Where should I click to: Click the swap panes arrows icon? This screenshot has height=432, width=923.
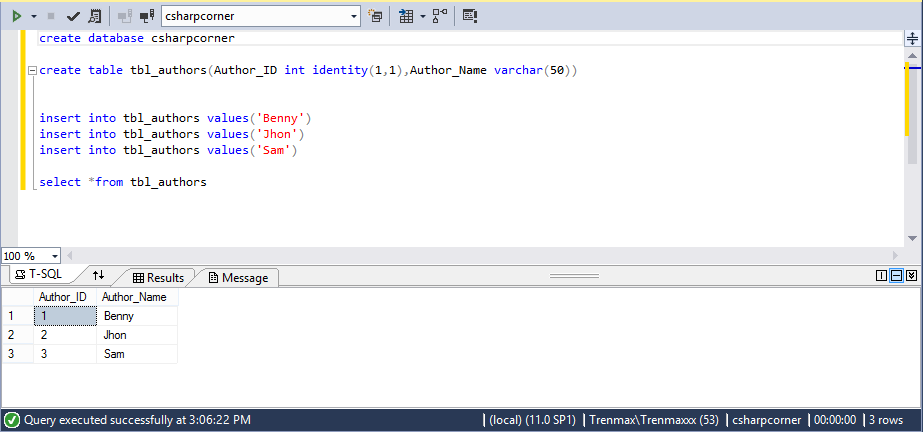coord(98,275)
